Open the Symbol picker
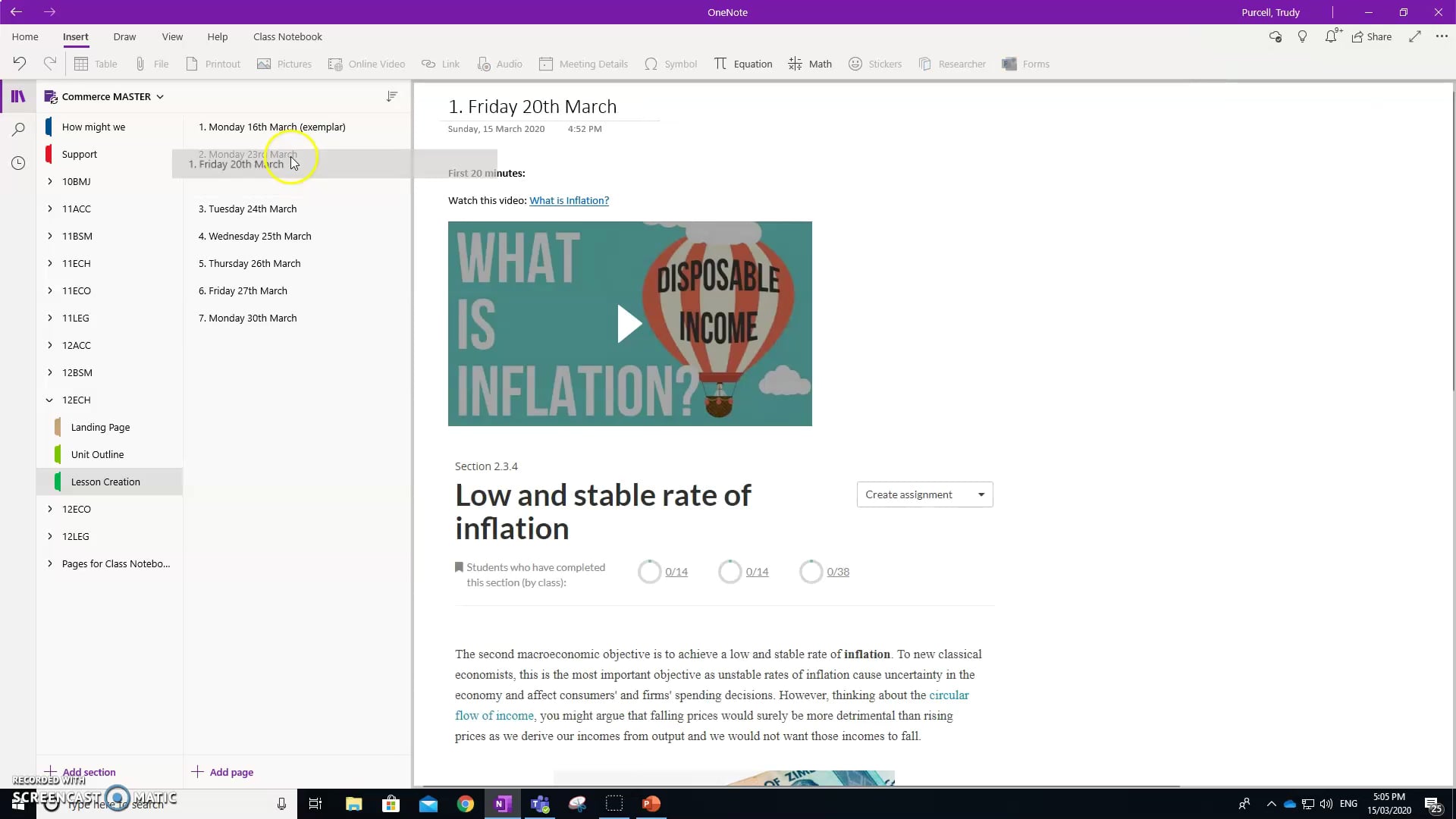The height and width of the screenshot is (819, 1456). point(670,64)
